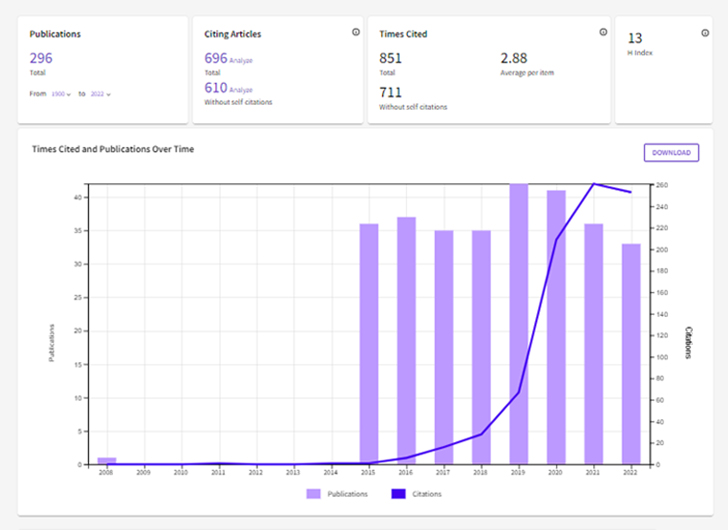The image size is (728, 530).
Task: Click the H-Index info icon
Action: click(x=706, y=32)
